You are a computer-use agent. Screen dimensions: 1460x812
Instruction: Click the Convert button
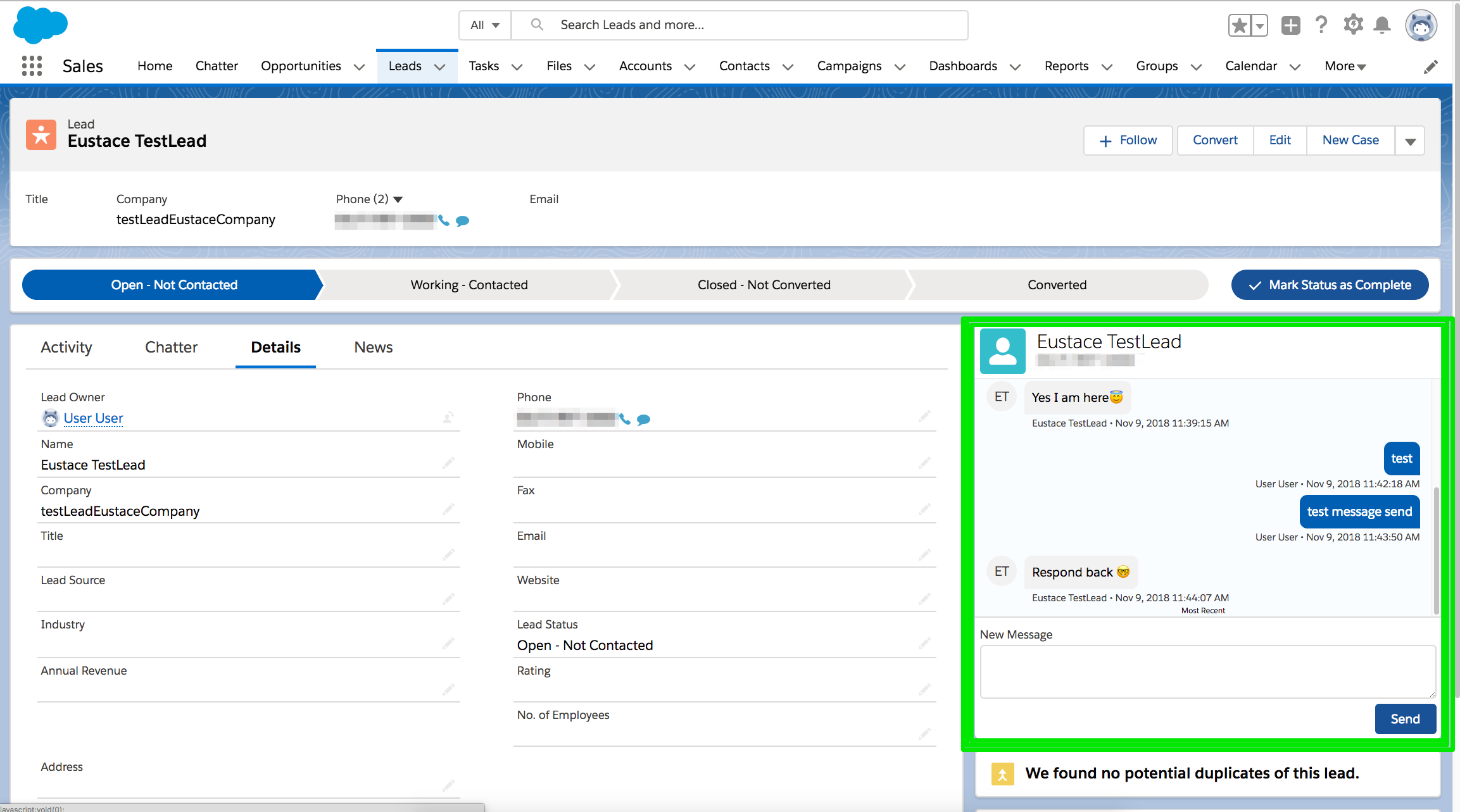[1215, 141]
